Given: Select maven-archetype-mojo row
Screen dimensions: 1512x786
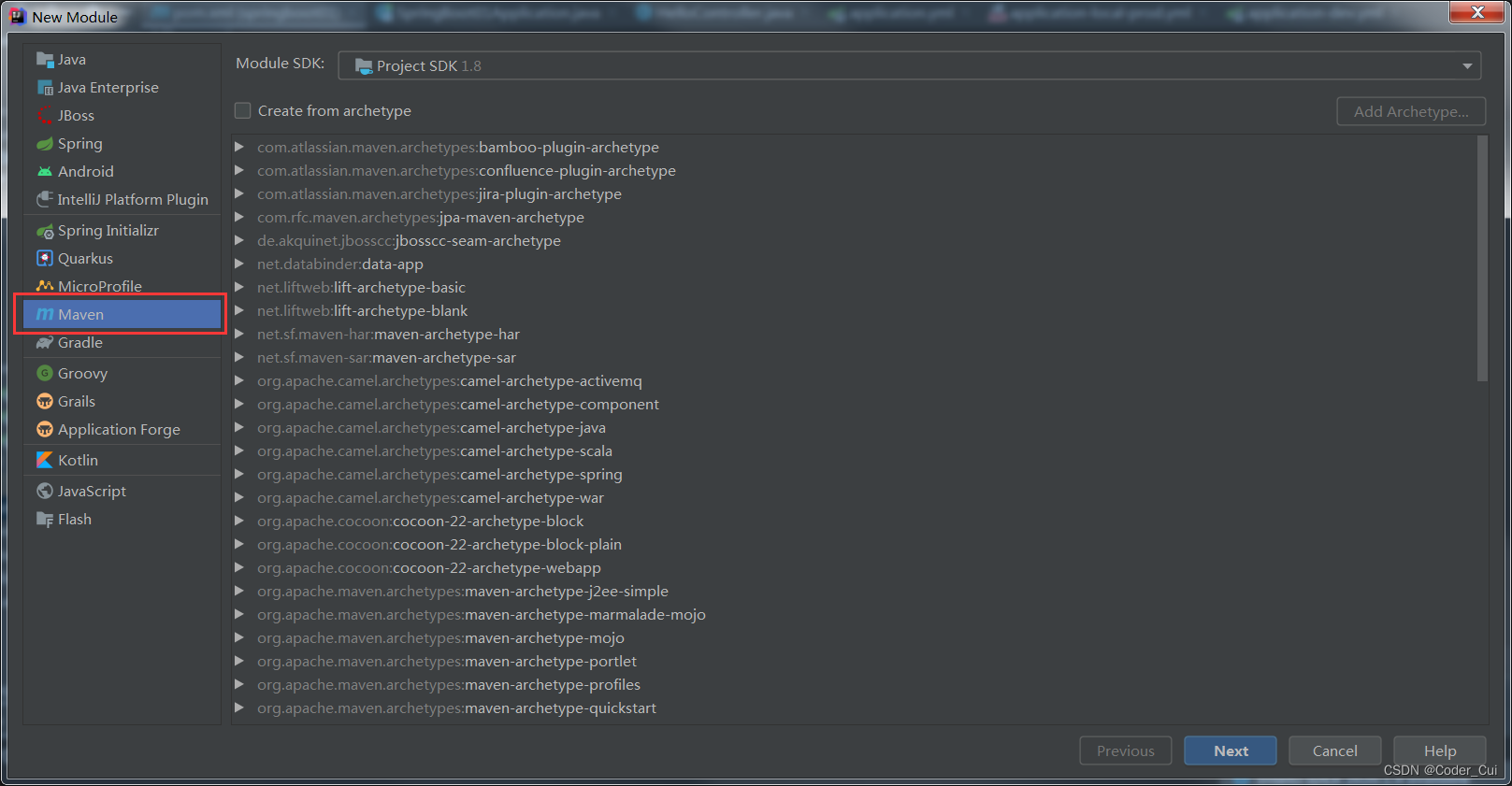Looking at the screenshot, I should [855, 638].
